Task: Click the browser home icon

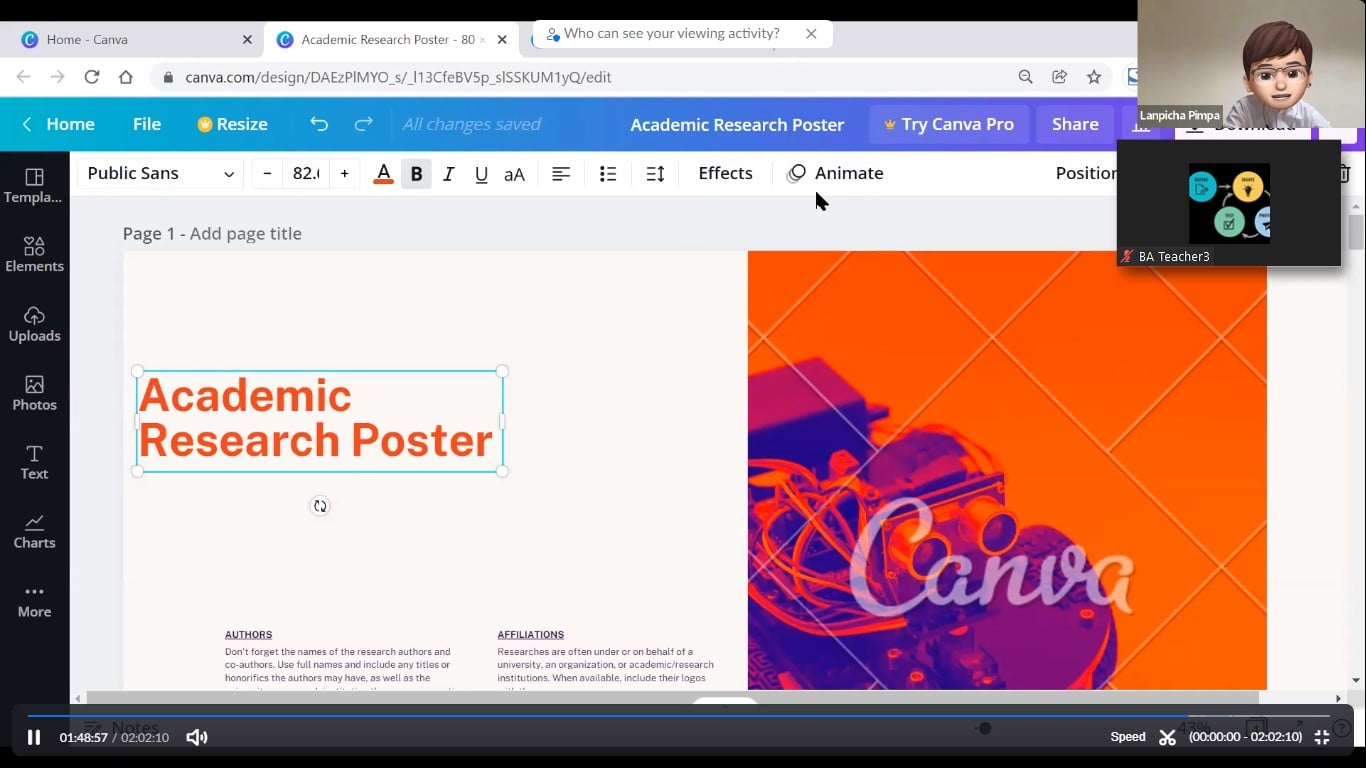Action: click(x=125, y=77)
